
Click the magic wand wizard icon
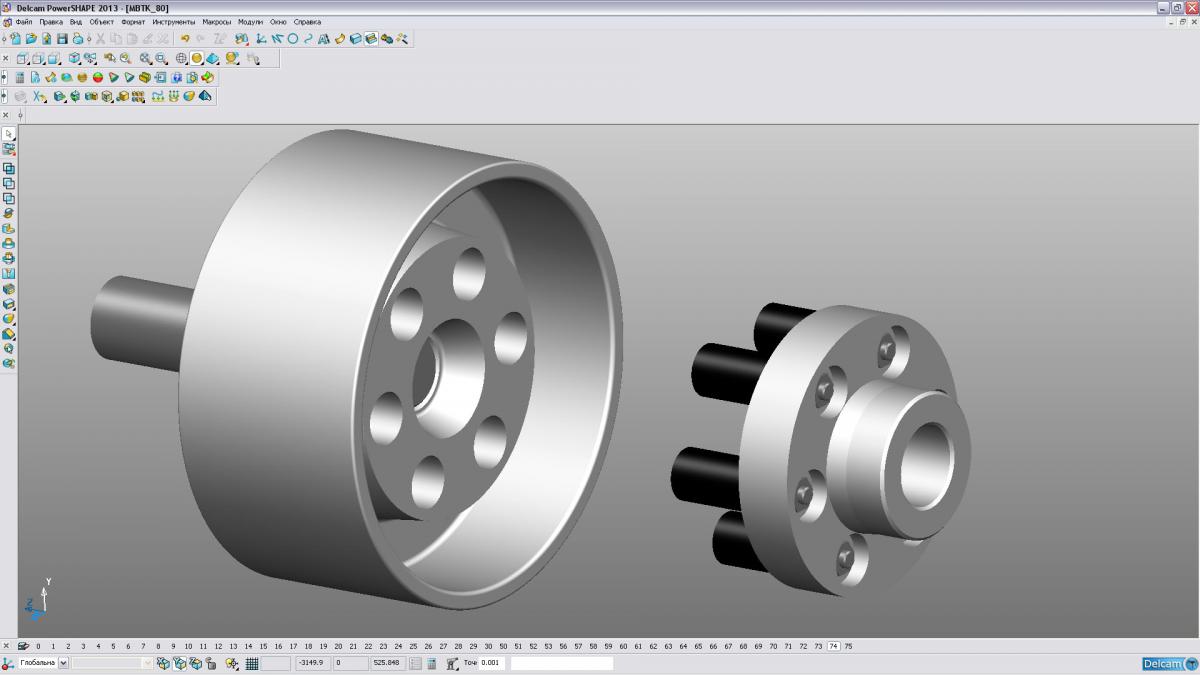click(401, 38)
